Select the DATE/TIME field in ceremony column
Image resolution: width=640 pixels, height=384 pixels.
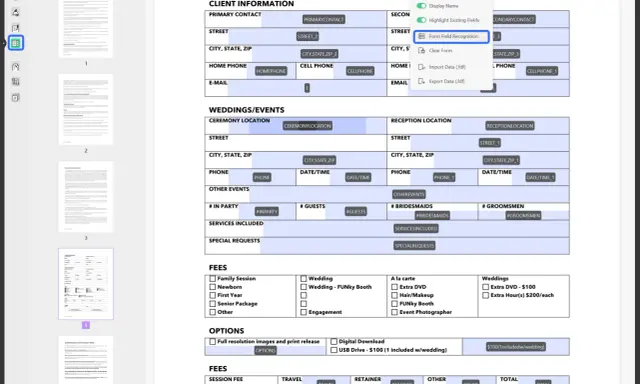click(358, 177)
